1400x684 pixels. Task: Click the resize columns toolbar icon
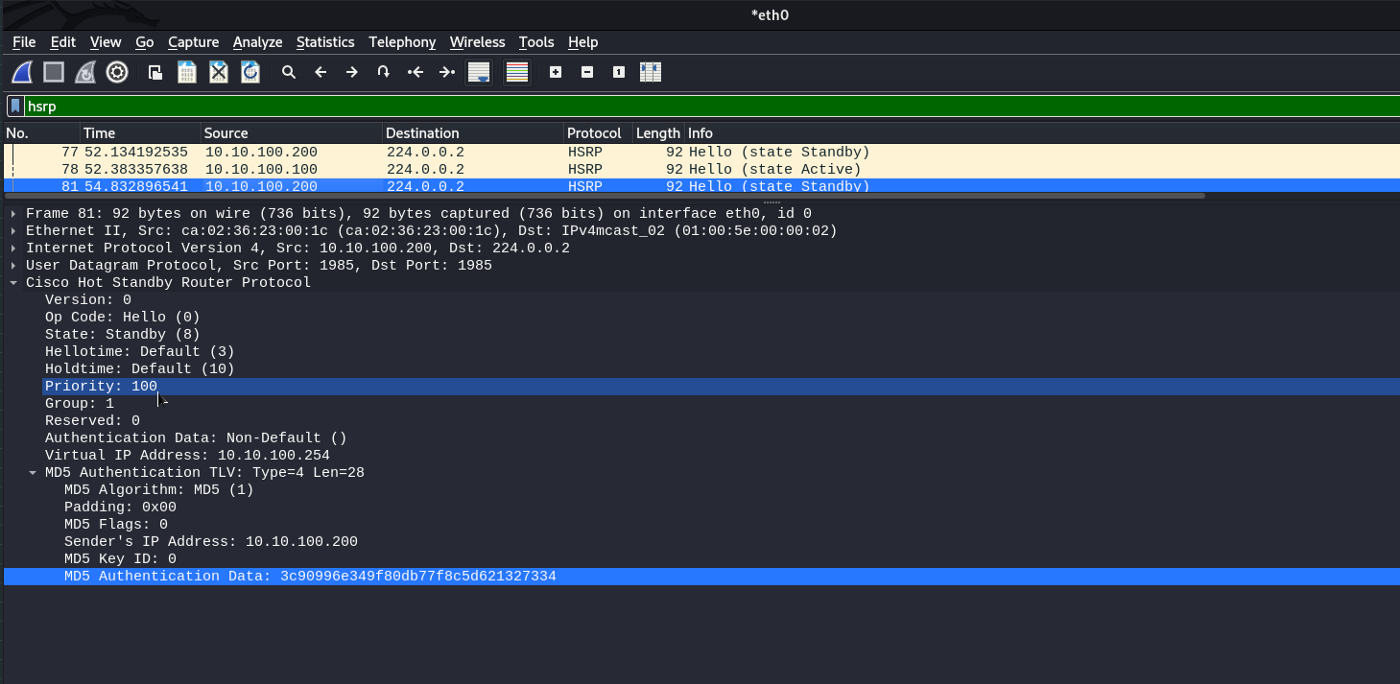click(651, 72)
